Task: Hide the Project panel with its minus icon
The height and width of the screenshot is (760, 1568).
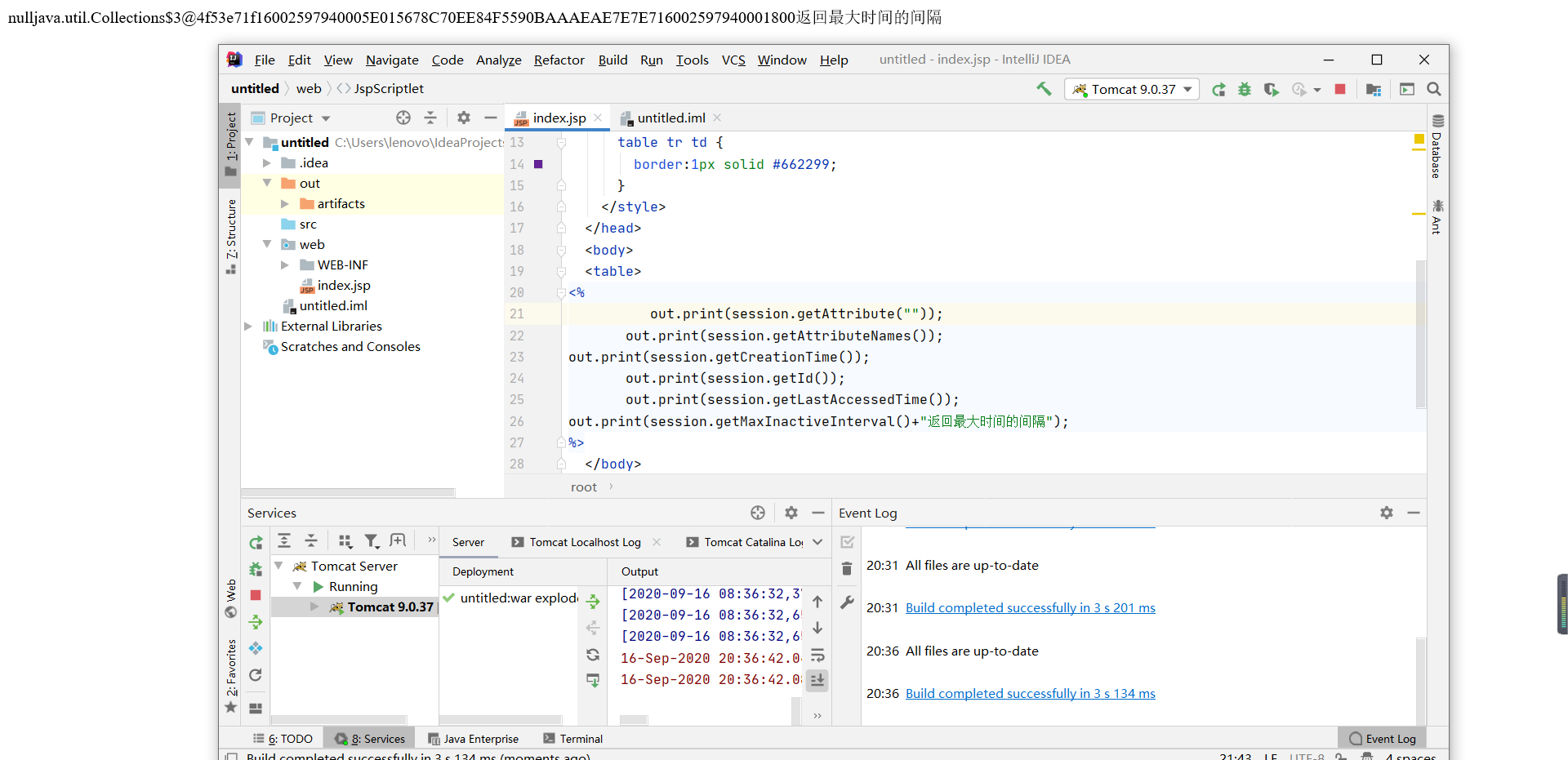Action: tap(490, 118)
